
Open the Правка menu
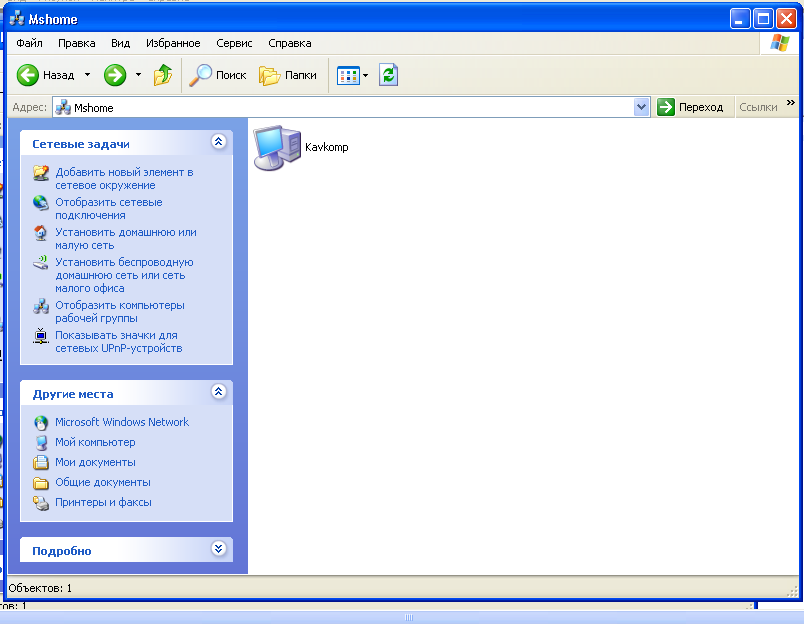76,43
